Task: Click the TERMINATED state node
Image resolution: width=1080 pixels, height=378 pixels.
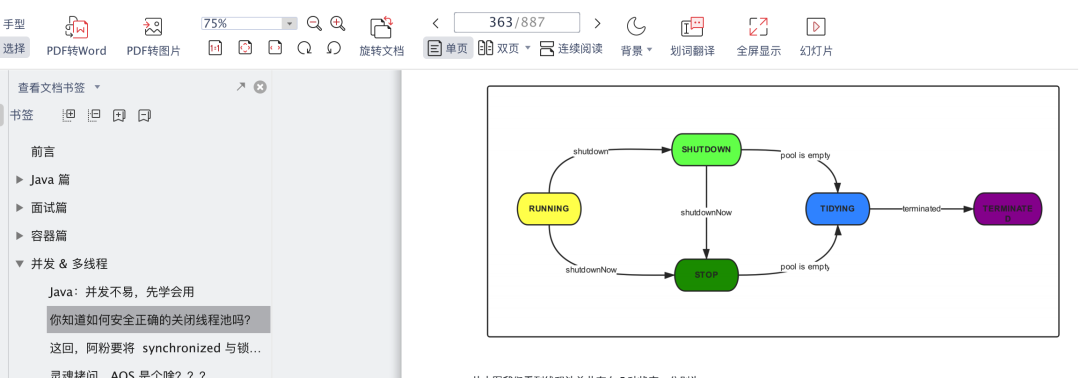Action: coord(1008,209)
